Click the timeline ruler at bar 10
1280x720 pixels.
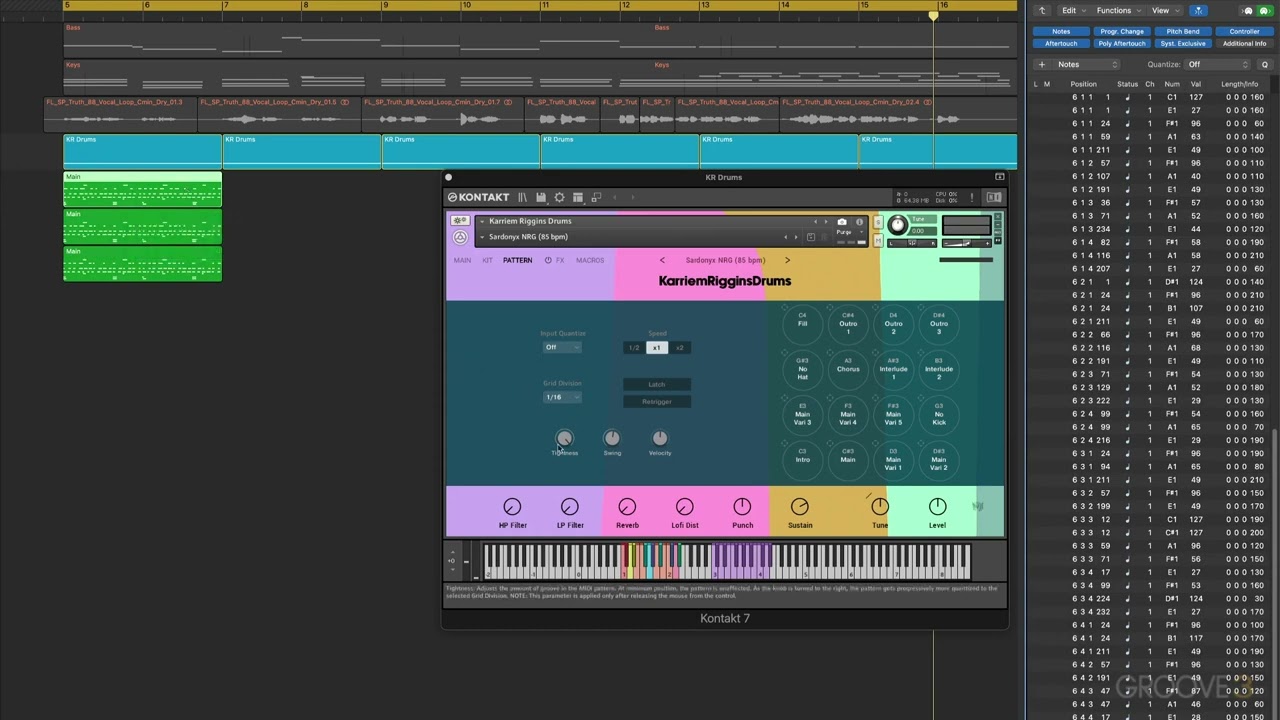[466, 5]
